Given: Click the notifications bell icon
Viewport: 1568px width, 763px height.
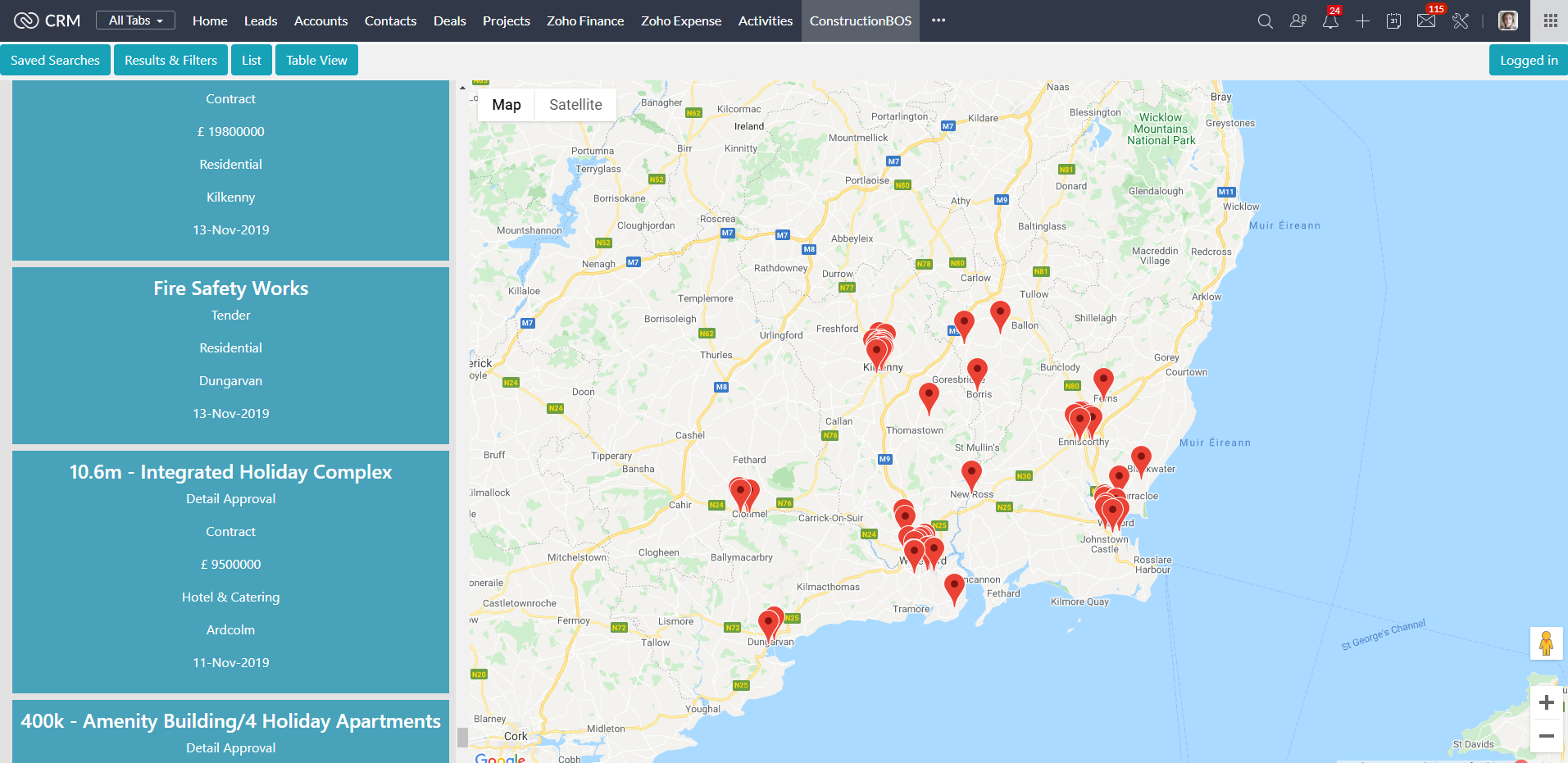Looking at the screenshot, I should coord(1330,21).
